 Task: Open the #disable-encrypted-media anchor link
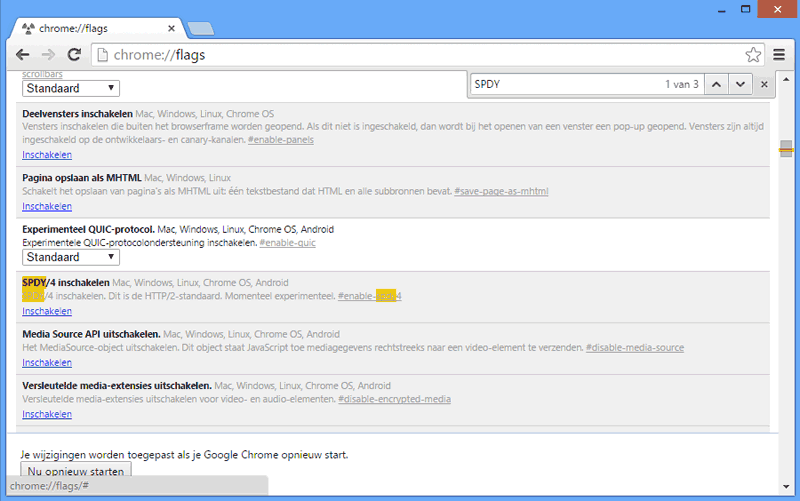pos(394,399)
